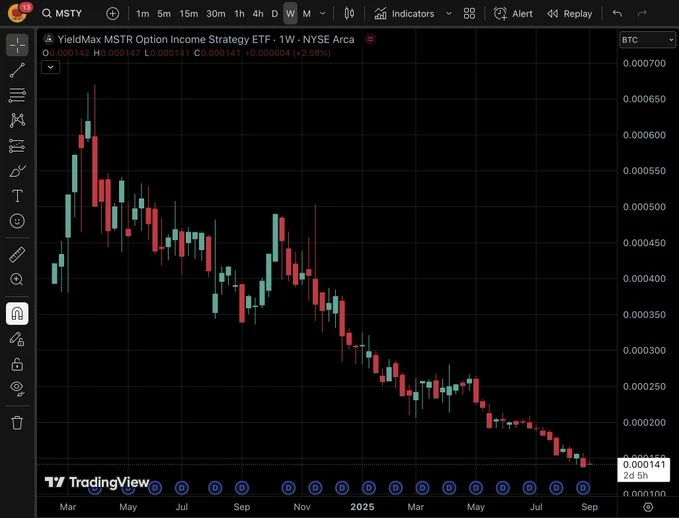Switch to 5m timeframe

pyautogui.click(x=164, y=14)
